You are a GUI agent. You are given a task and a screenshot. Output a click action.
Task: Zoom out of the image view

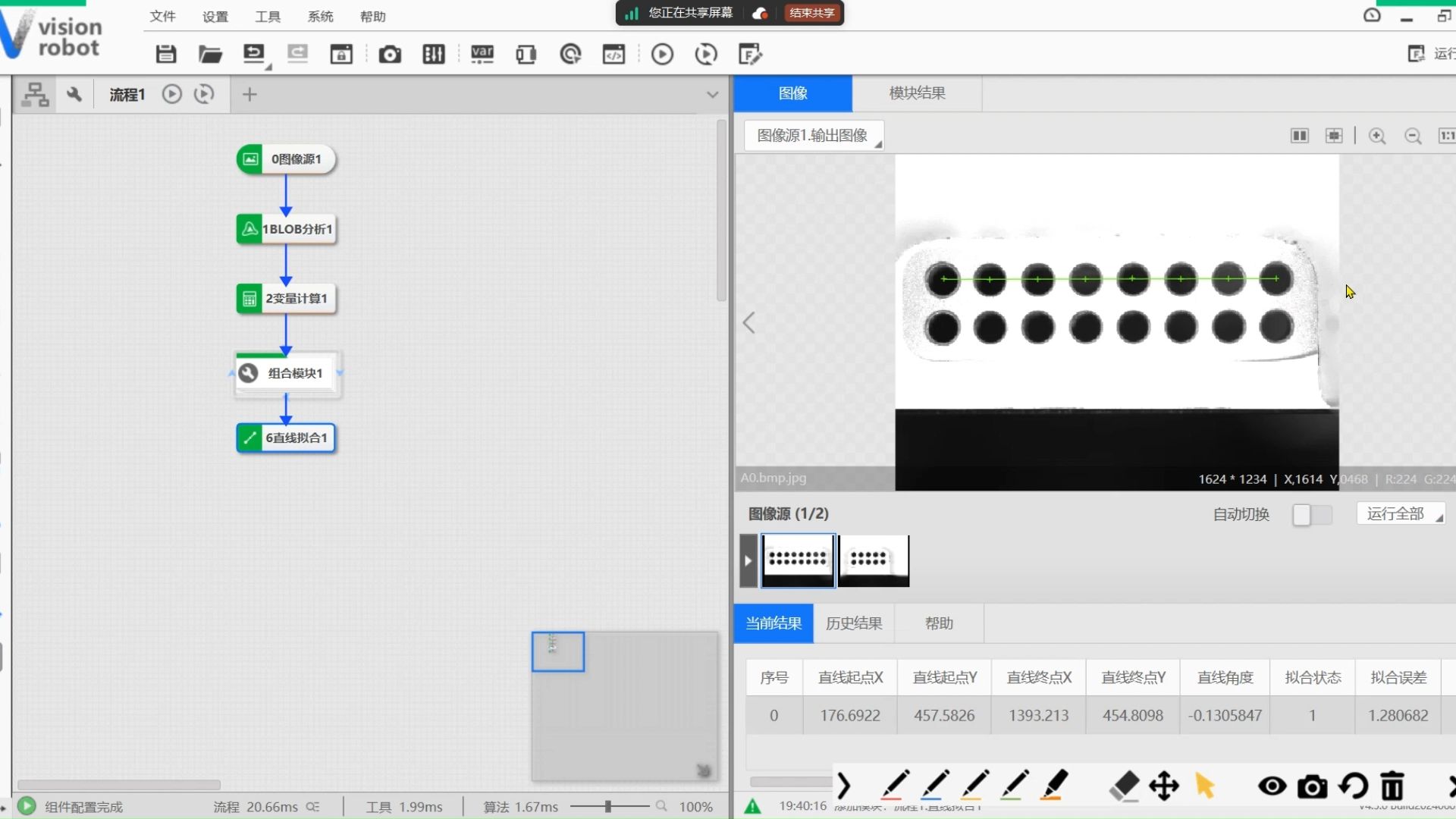pos(1413,136)
